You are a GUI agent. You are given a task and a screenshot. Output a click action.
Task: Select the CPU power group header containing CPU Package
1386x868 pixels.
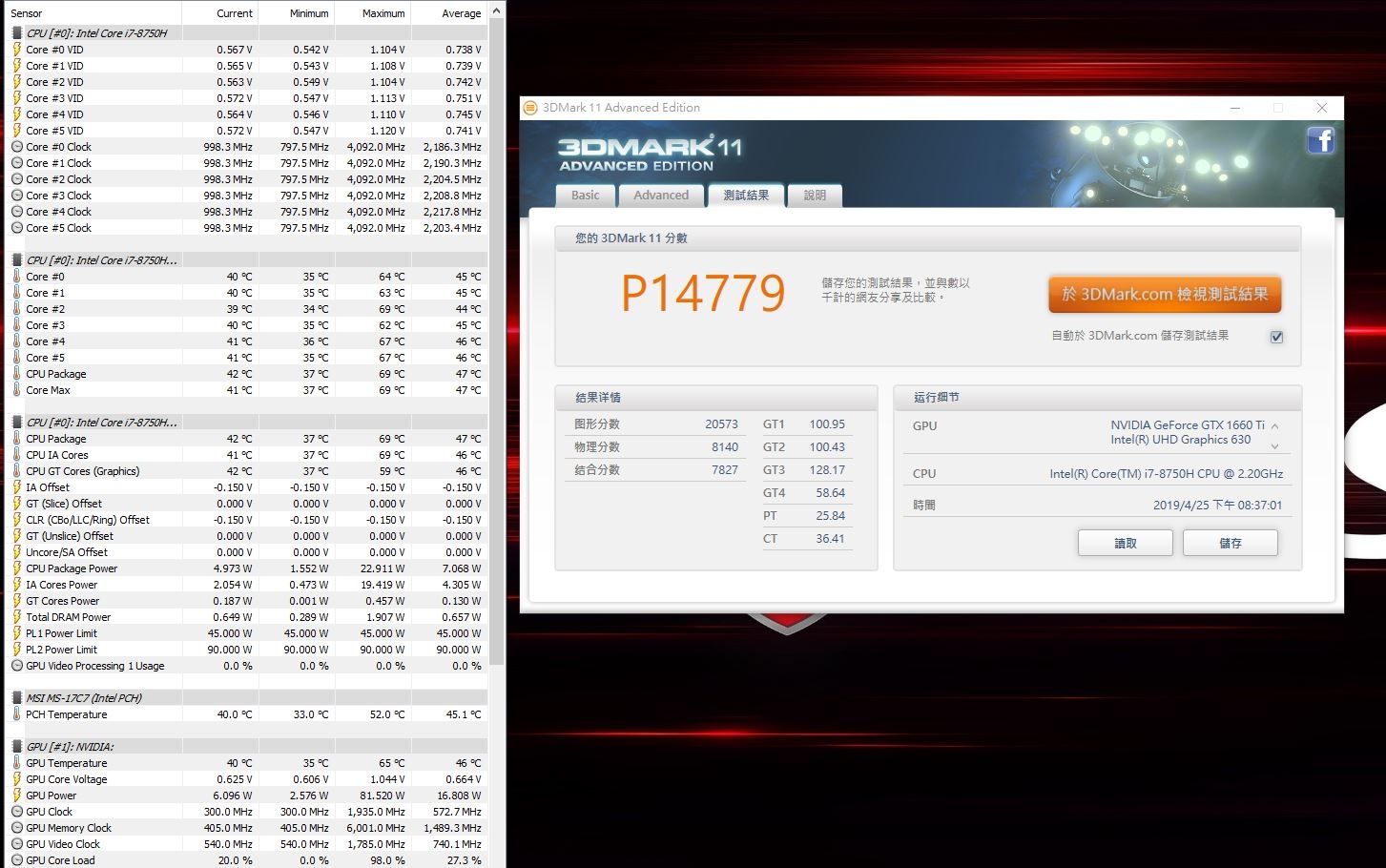point(248,423)
